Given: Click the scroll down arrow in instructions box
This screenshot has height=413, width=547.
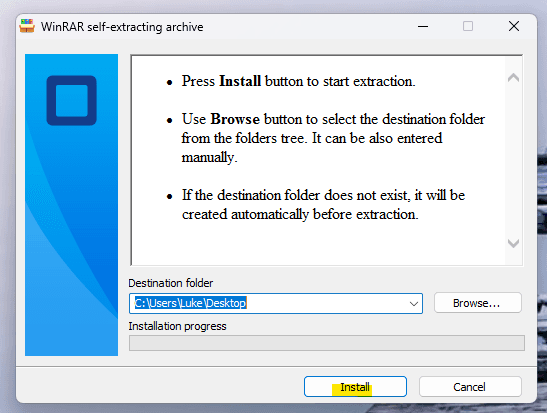Looking at the screenshot, I should pos(513,243).
